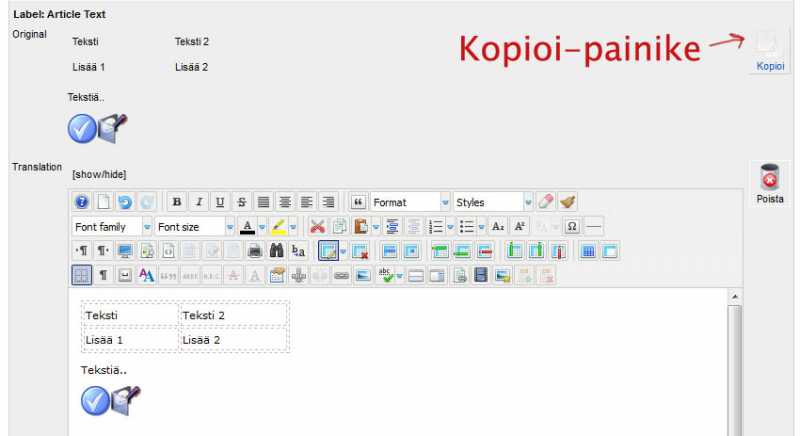800x436 pixels.
Task: Click the print icon
Action: tap(255, 251)
